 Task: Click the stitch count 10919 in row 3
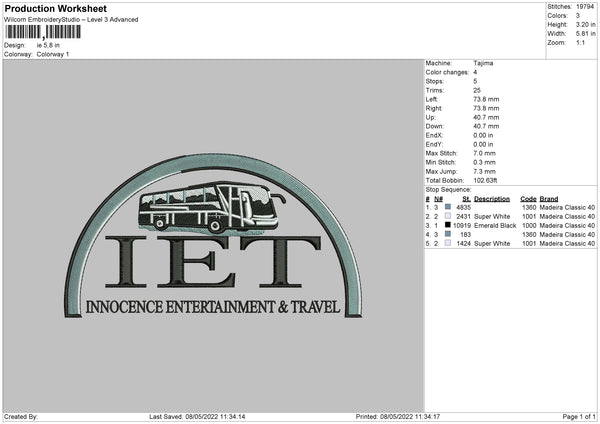(x=462, y=225)
